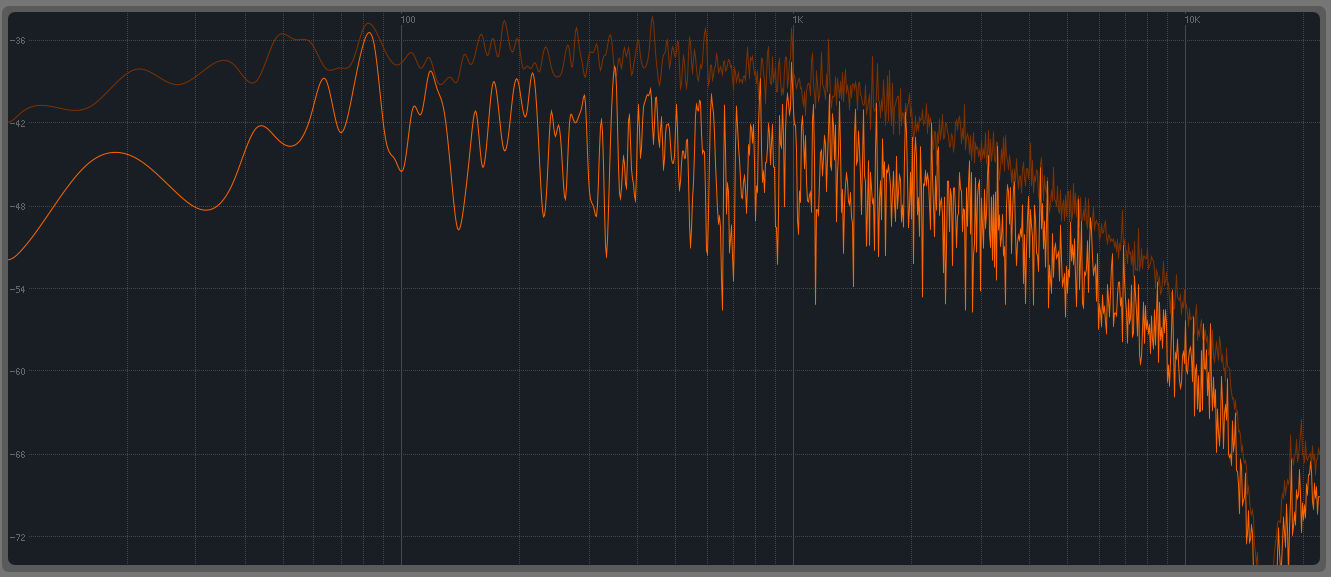The width and height of the screenshot is (1331, 577).
Task: Click the -42 dB level label
Action: pyautogui.click(x=19, y=124)
